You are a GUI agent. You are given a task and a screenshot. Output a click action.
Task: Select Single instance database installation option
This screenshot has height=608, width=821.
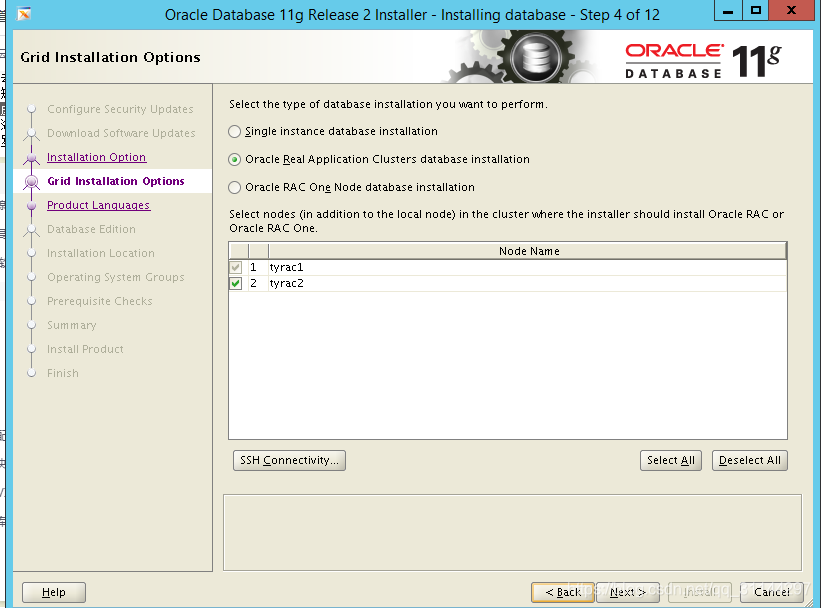coord(235,131)
